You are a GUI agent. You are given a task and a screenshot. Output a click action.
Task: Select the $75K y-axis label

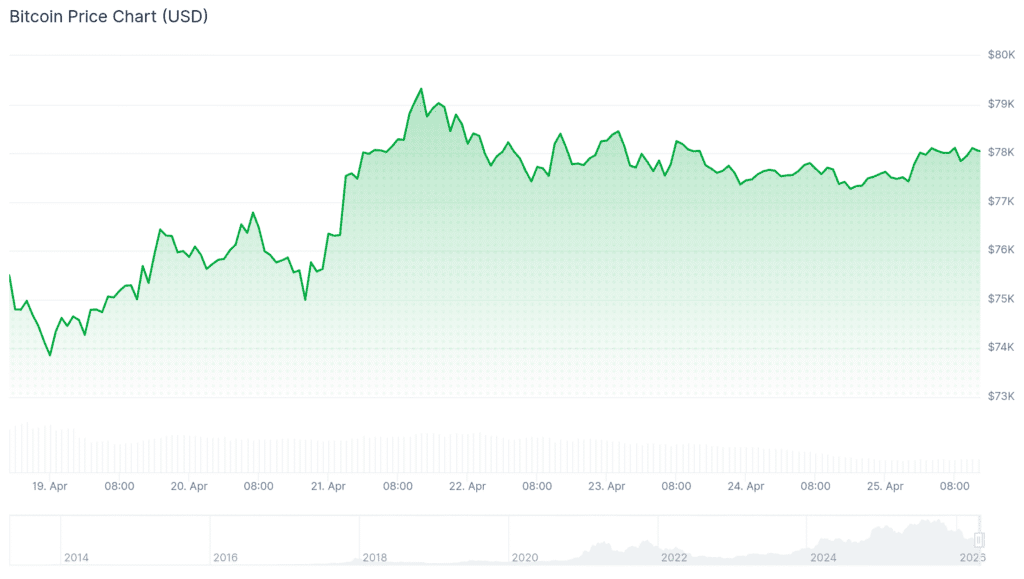[1001, 299]
